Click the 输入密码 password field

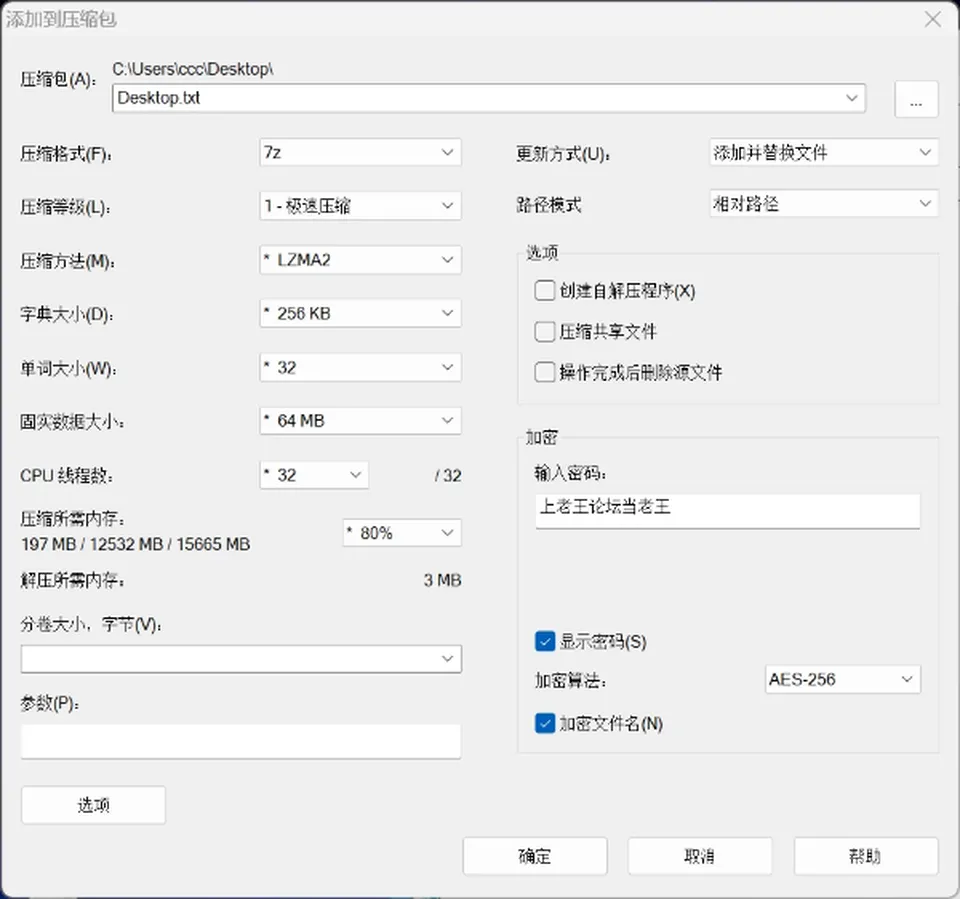coord(727,511)
